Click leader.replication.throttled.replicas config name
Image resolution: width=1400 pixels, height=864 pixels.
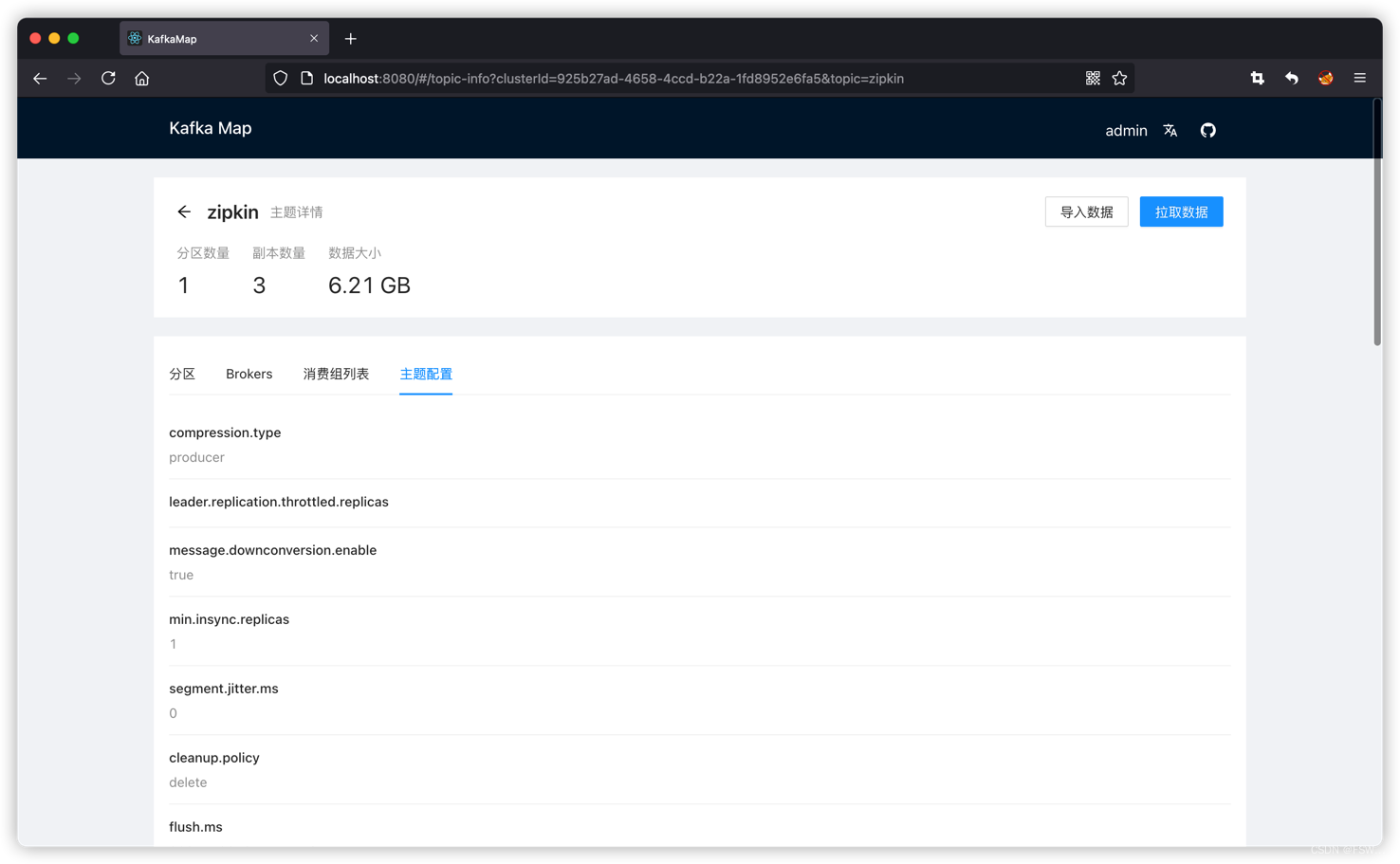(279, 502)
